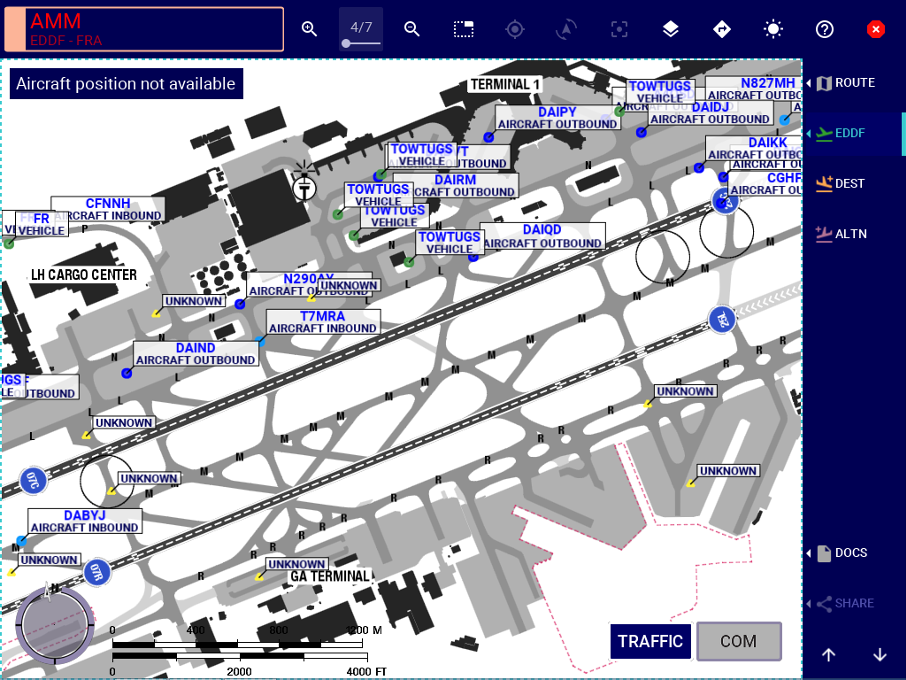Click the compass rose at map corner
Viewport: 906px width, 680px height.
55,625
